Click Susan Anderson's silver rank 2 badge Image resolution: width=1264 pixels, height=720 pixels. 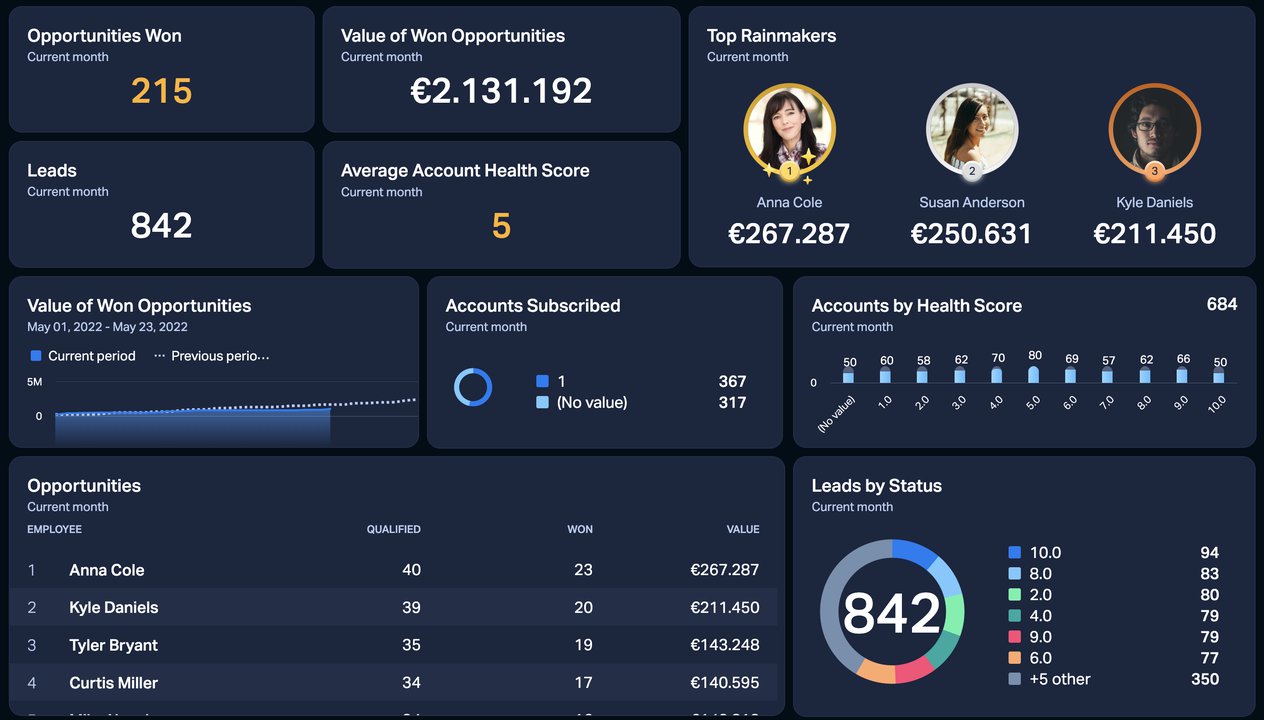pyautogui.click(x=972, y=171)
